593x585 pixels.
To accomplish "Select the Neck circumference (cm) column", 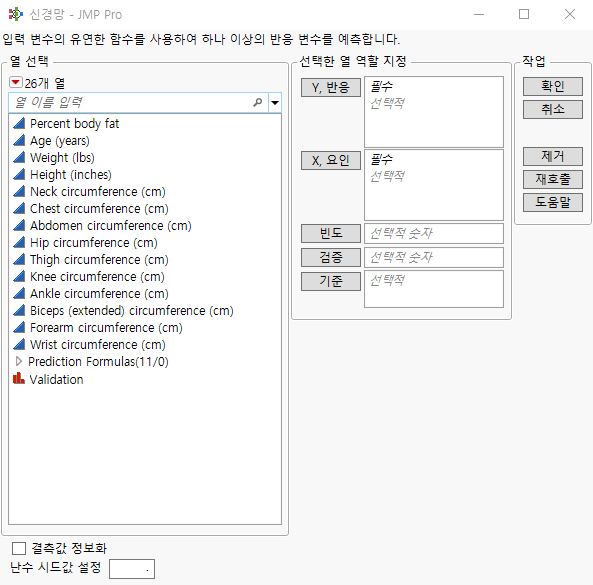I will coord(98,192).
